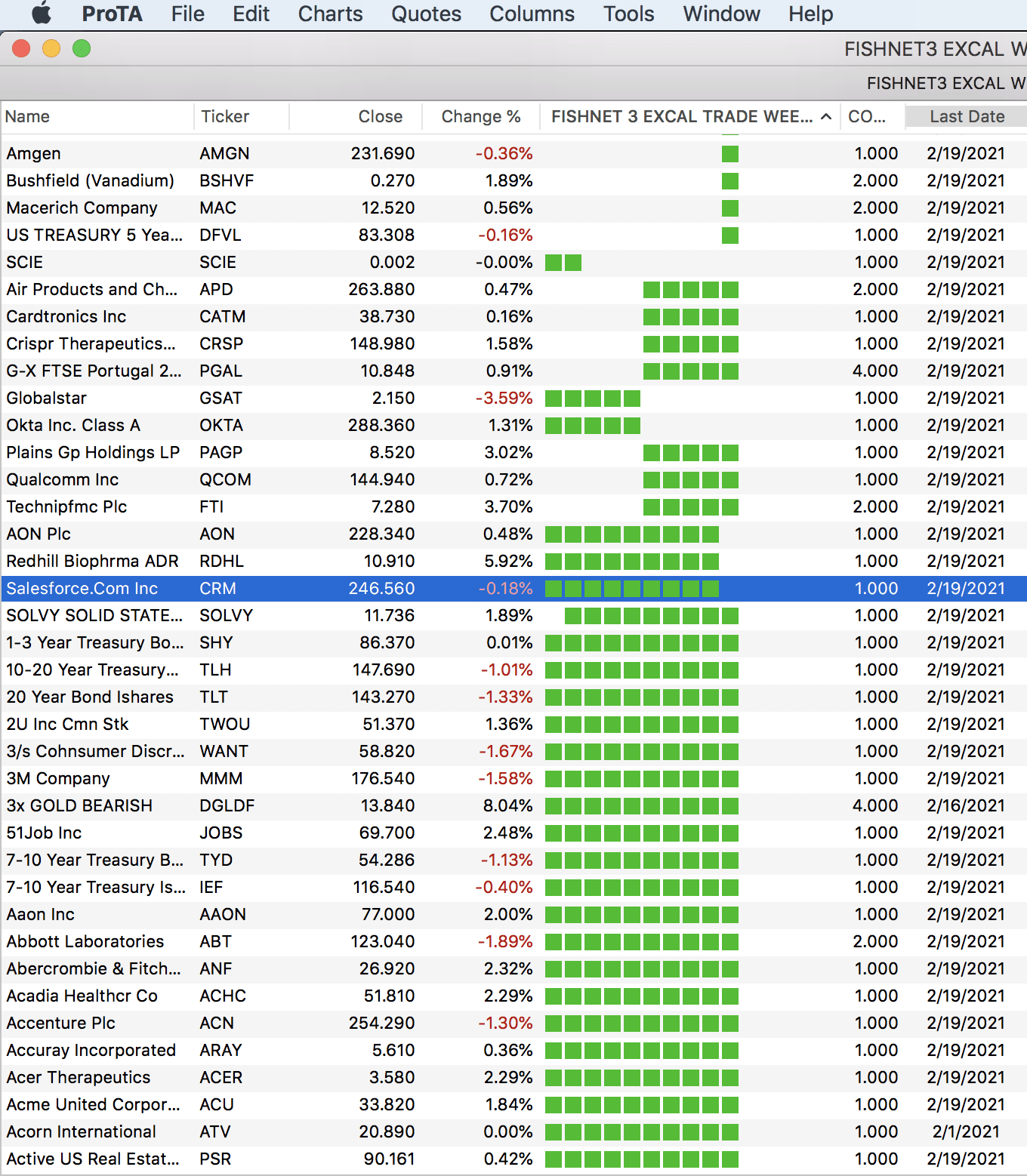Click ticker PSR
The image size is (1027, 1176).
(215, 1159)
